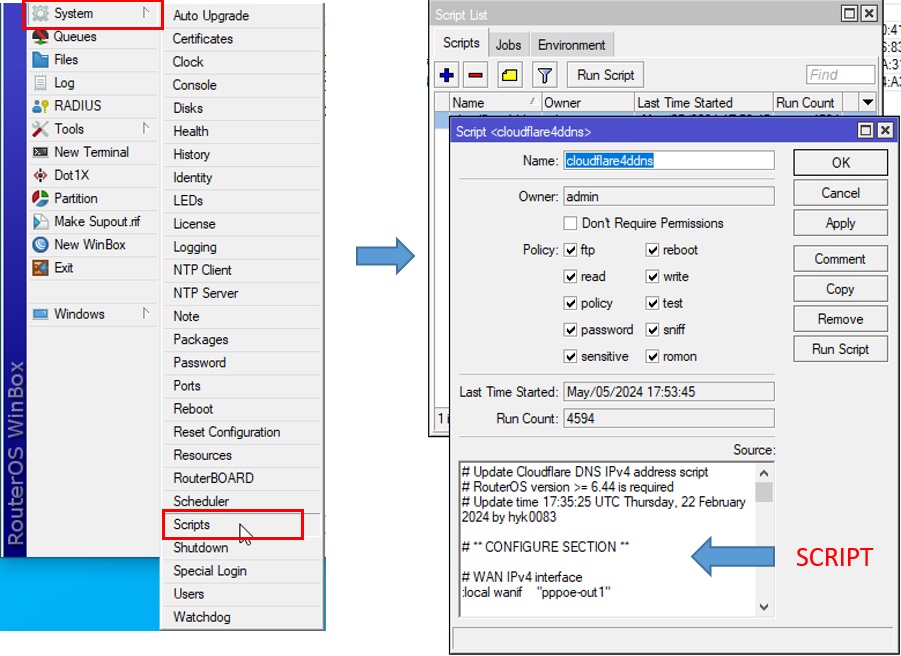This screenshot has height=656, width=901.
Task: Switch to the Jobs tab
Action: click(509, 45)
